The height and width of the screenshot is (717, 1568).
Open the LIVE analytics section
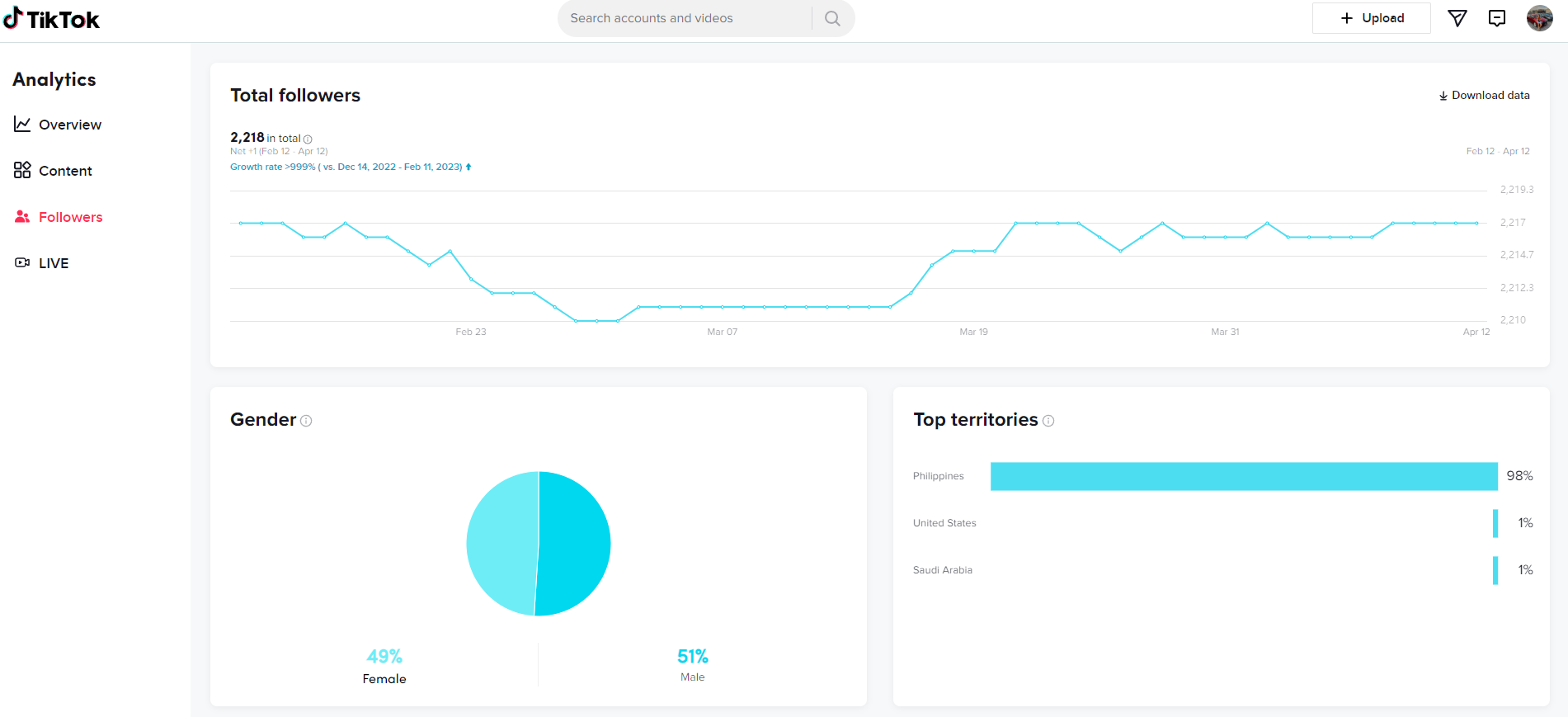point(41,263)
